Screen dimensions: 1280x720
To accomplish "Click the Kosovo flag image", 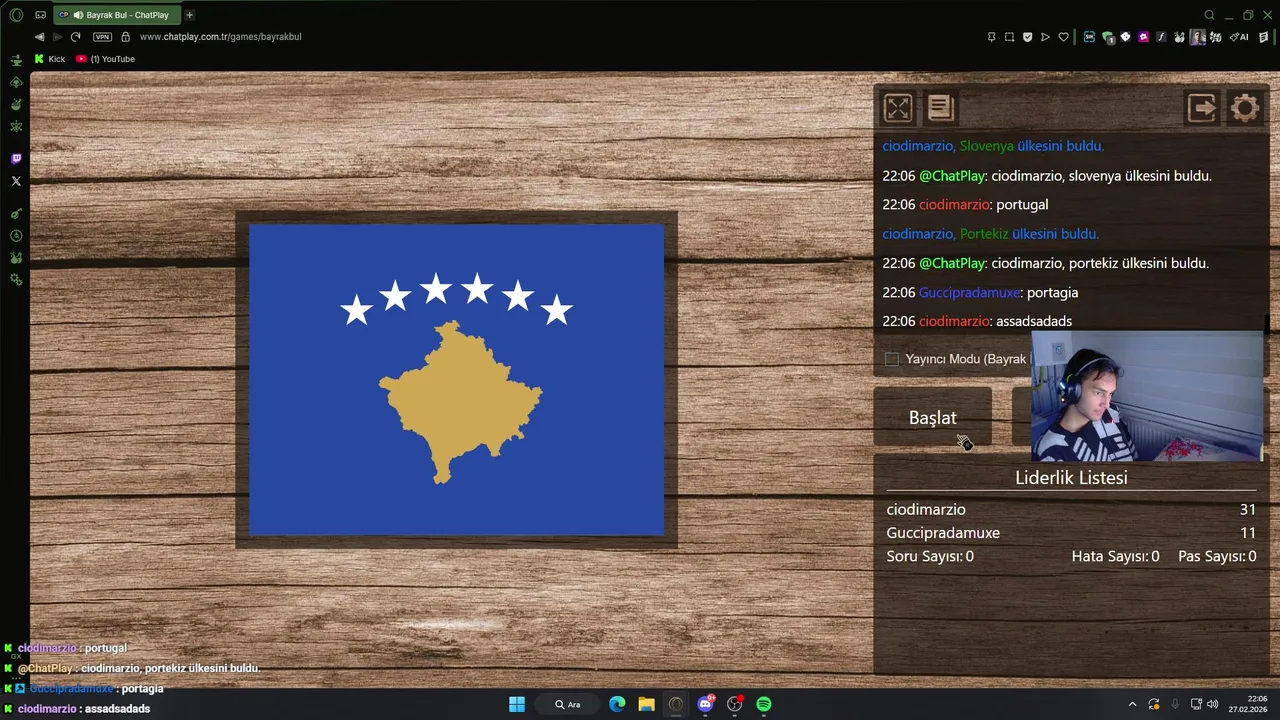I will (456, 379).
